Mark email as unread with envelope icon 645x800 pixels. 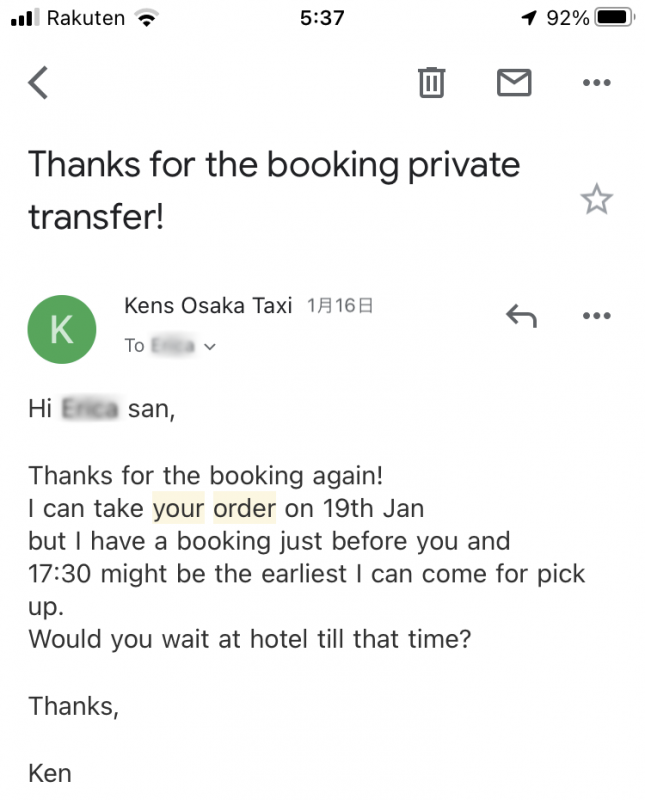point(514,83)
